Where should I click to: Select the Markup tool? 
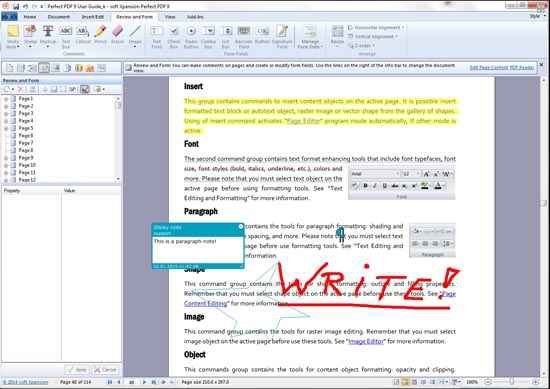coord(48,36)
